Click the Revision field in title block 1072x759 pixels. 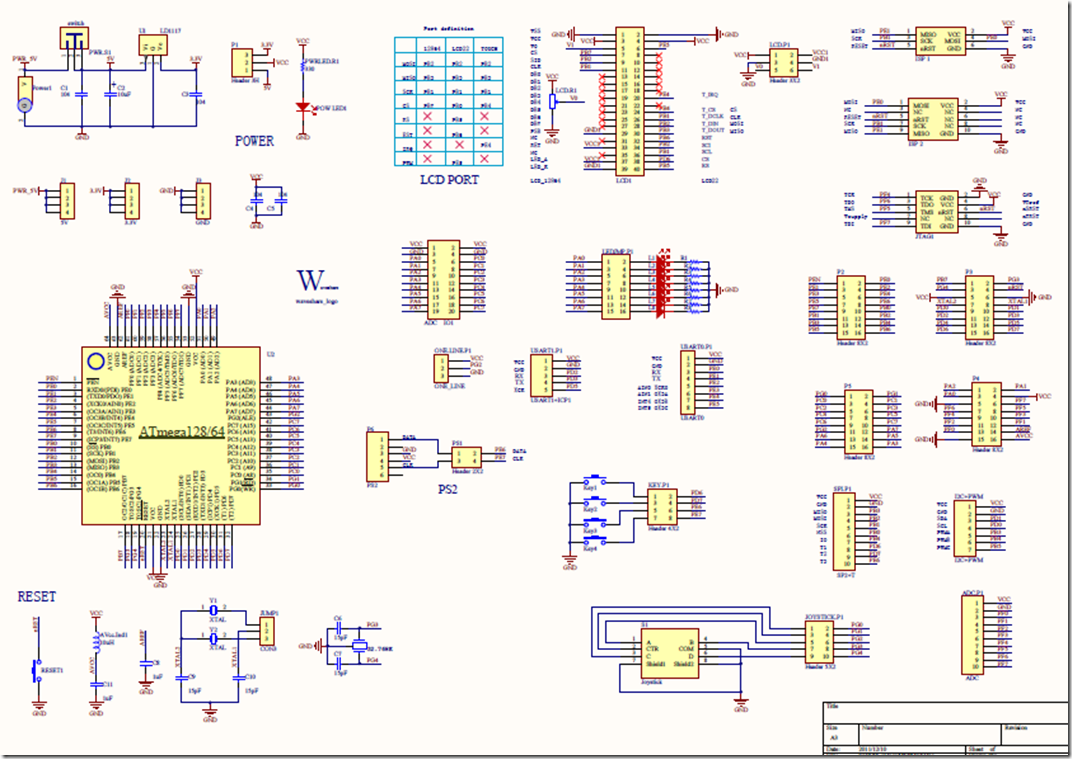coord(1033,736)
